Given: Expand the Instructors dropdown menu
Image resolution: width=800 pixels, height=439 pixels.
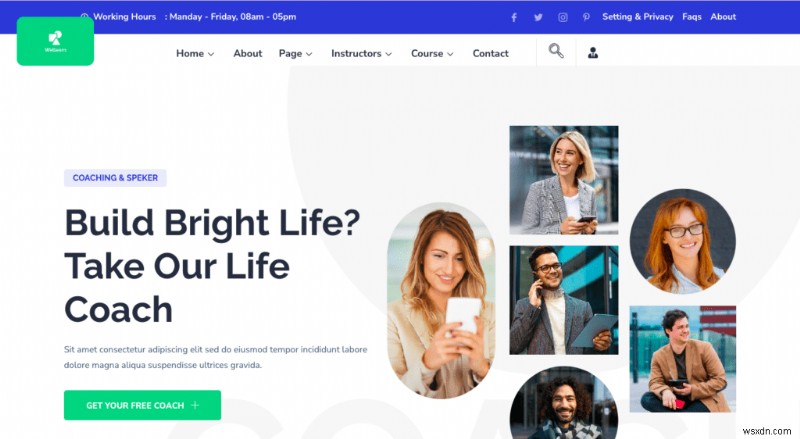Looking at the screenshot, I should pos(361,53).
